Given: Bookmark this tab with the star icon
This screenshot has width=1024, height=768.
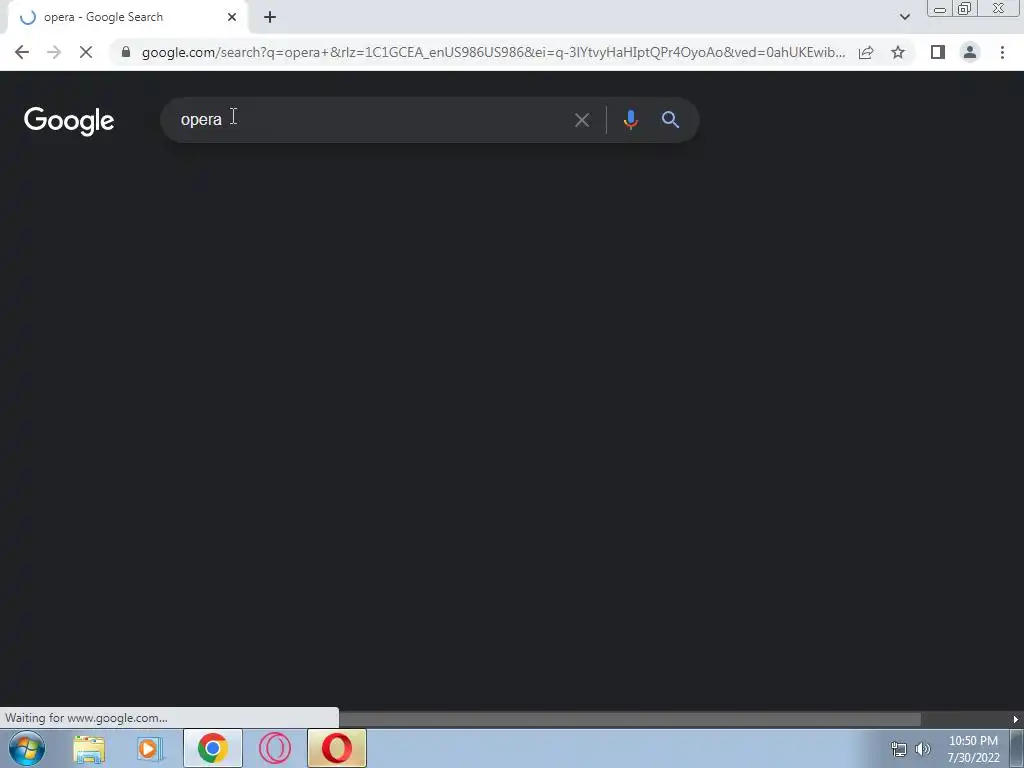Looking at the screenshot, I should tap(898, 52).
